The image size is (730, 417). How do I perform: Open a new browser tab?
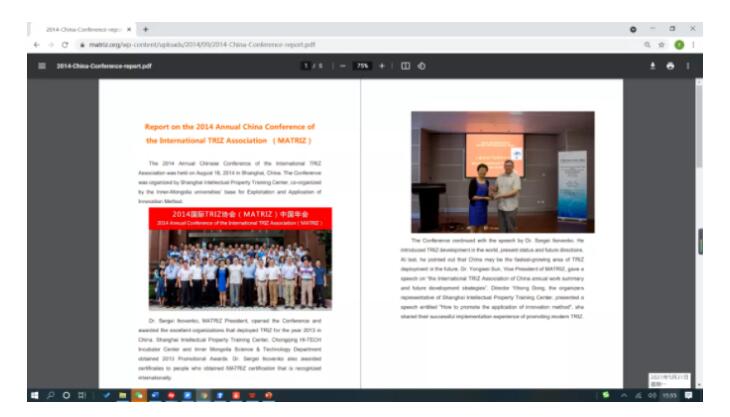pyautogui.click(x=146, y=29)
